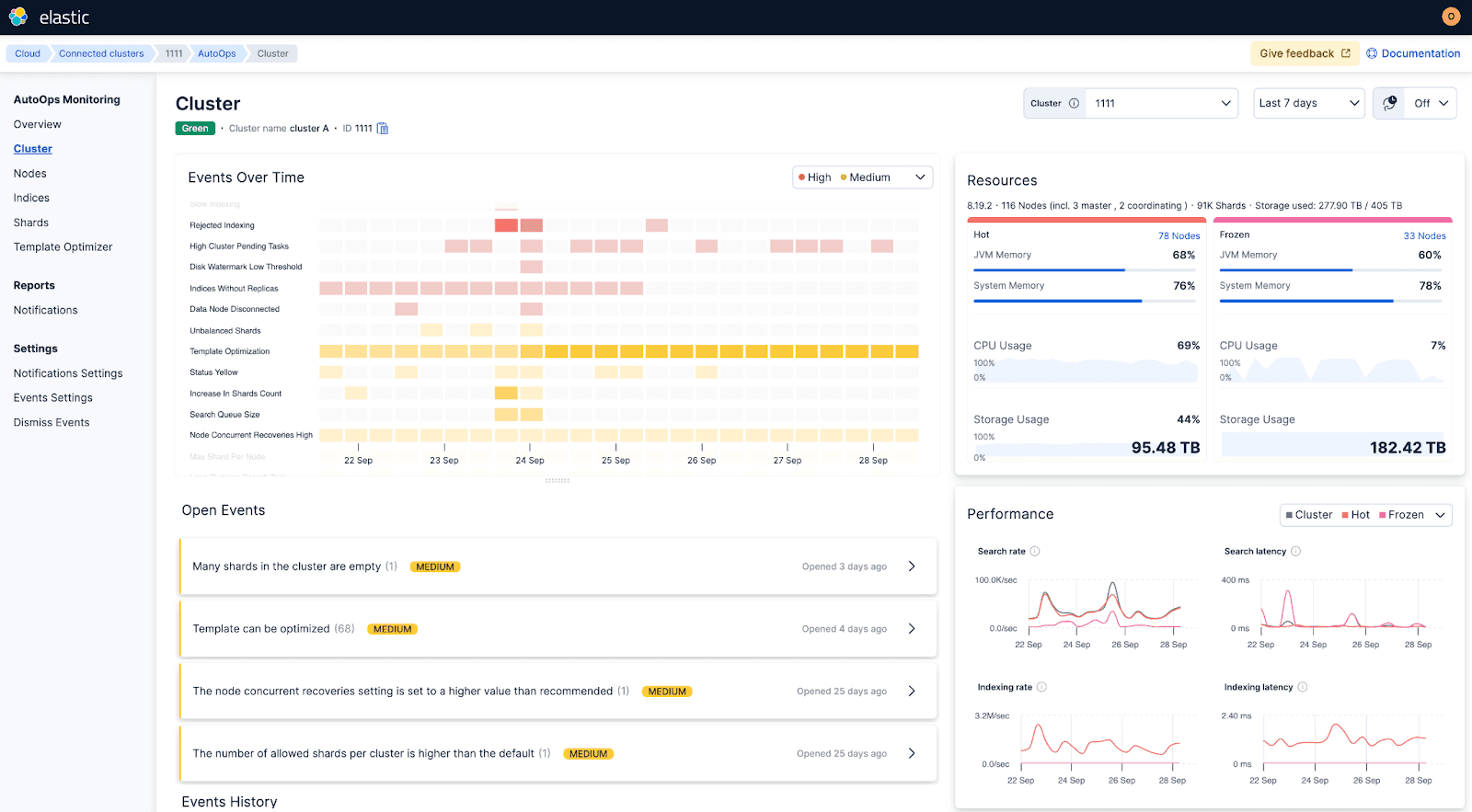Copy the cluster ID with clipboard icon

[383, 129]
